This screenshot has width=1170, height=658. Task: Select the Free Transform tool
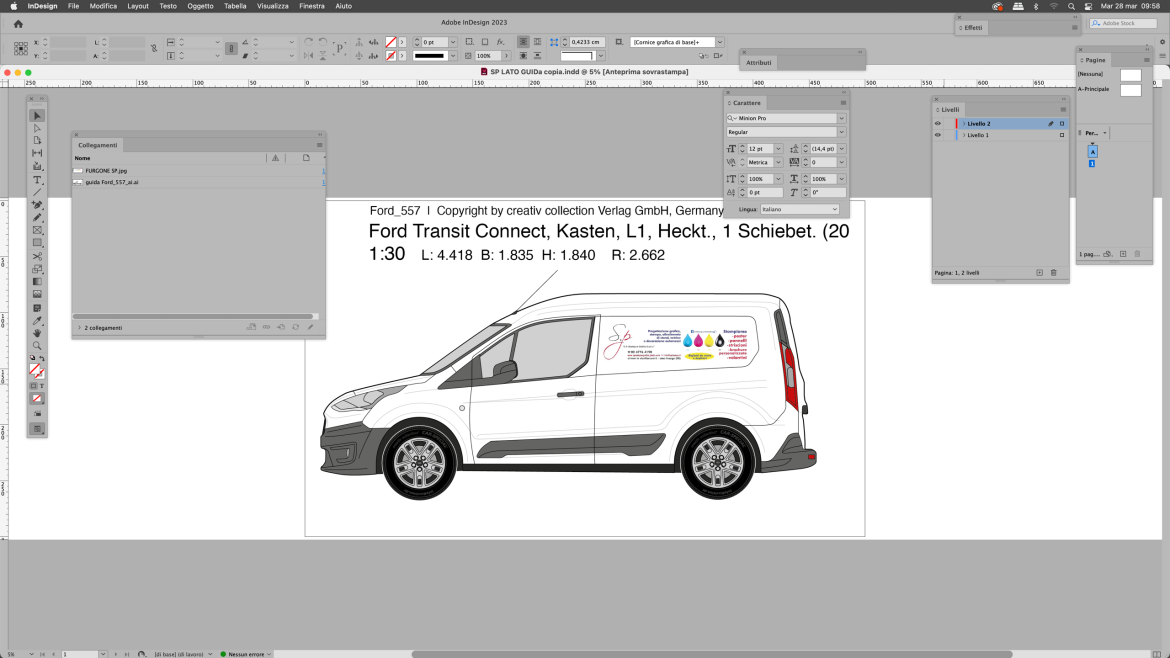37,269
